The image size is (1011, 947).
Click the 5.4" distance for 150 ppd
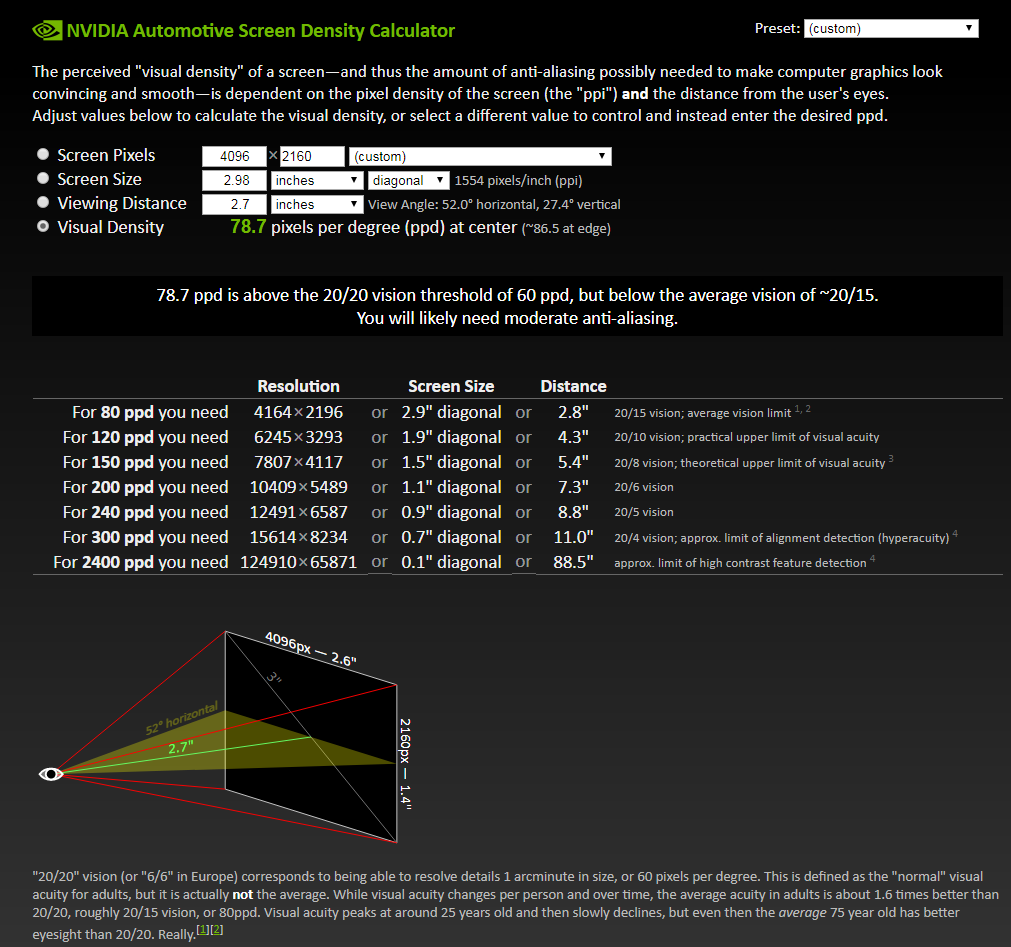click(573, 462)
